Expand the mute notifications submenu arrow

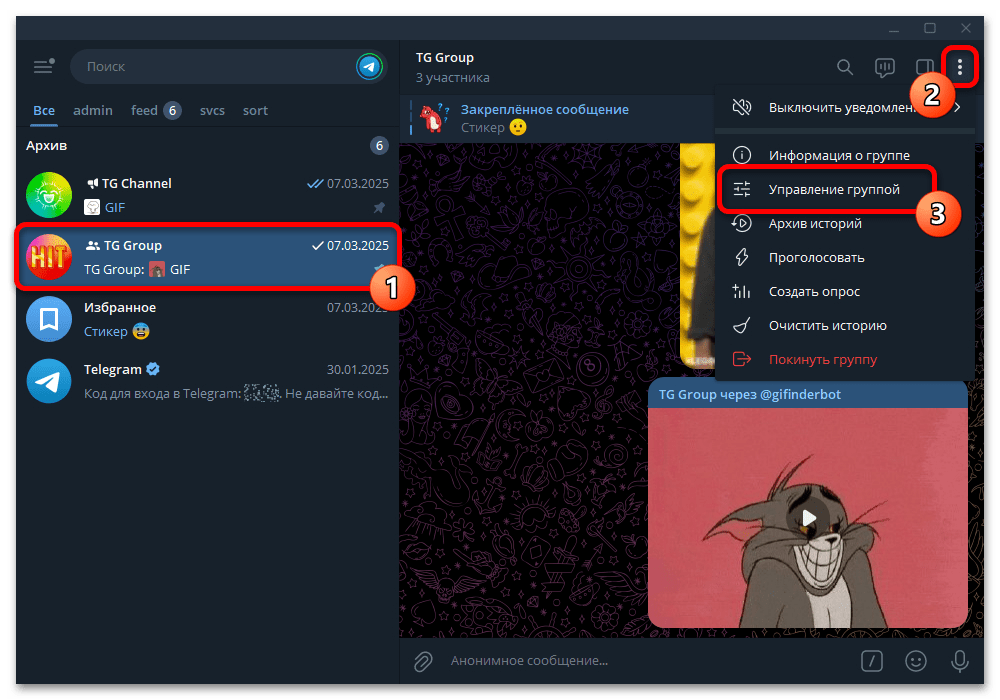click(x=957, y=108)
